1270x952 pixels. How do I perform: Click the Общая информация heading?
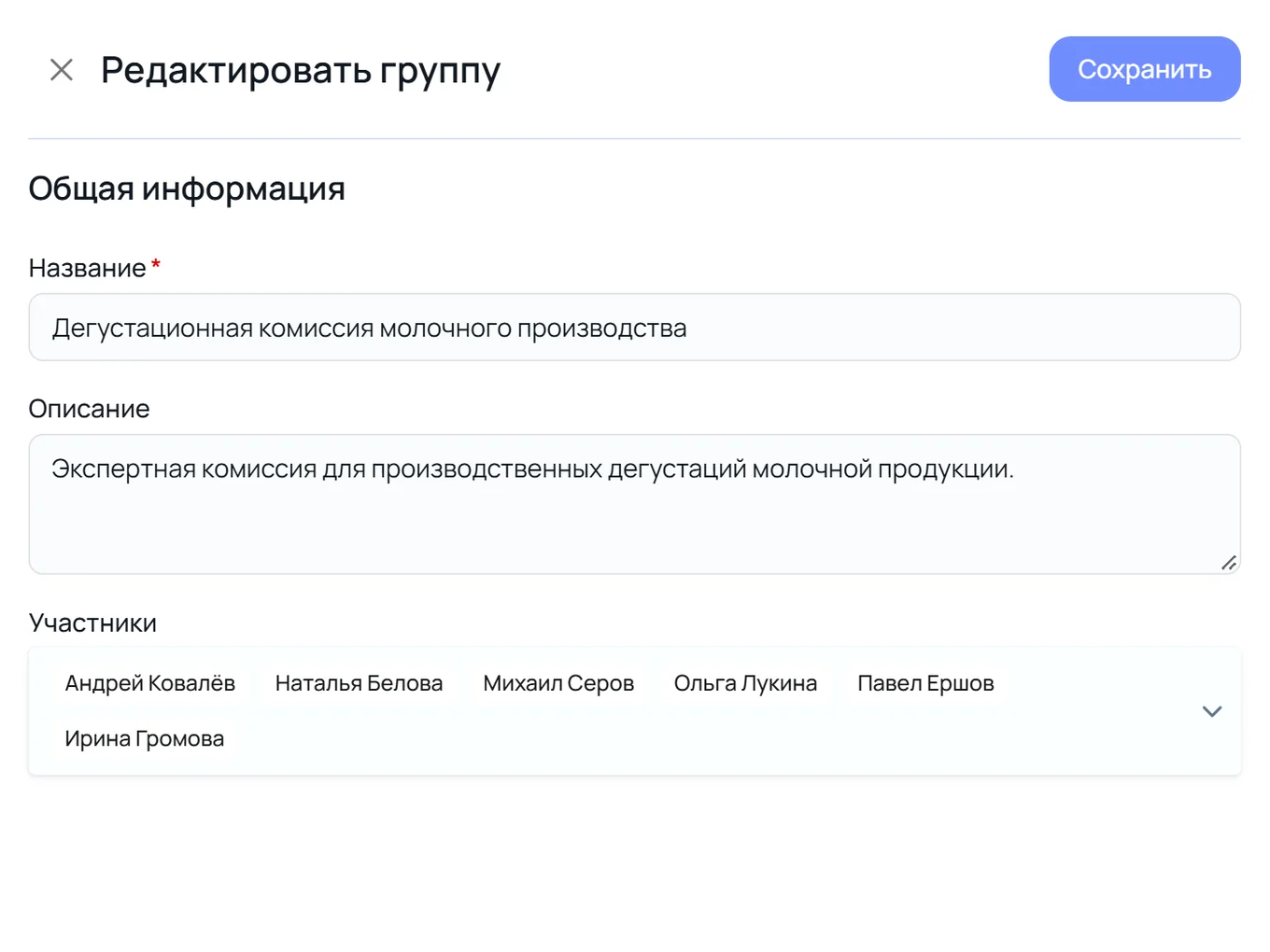click(187, 189)
